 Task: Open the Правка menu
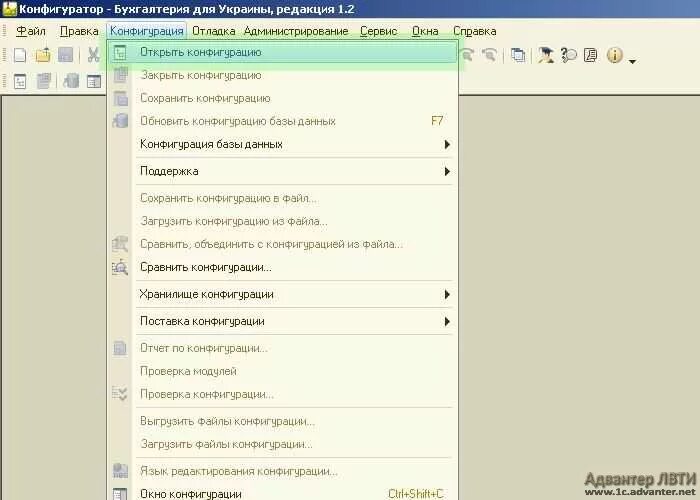click(x=79, y=31)
